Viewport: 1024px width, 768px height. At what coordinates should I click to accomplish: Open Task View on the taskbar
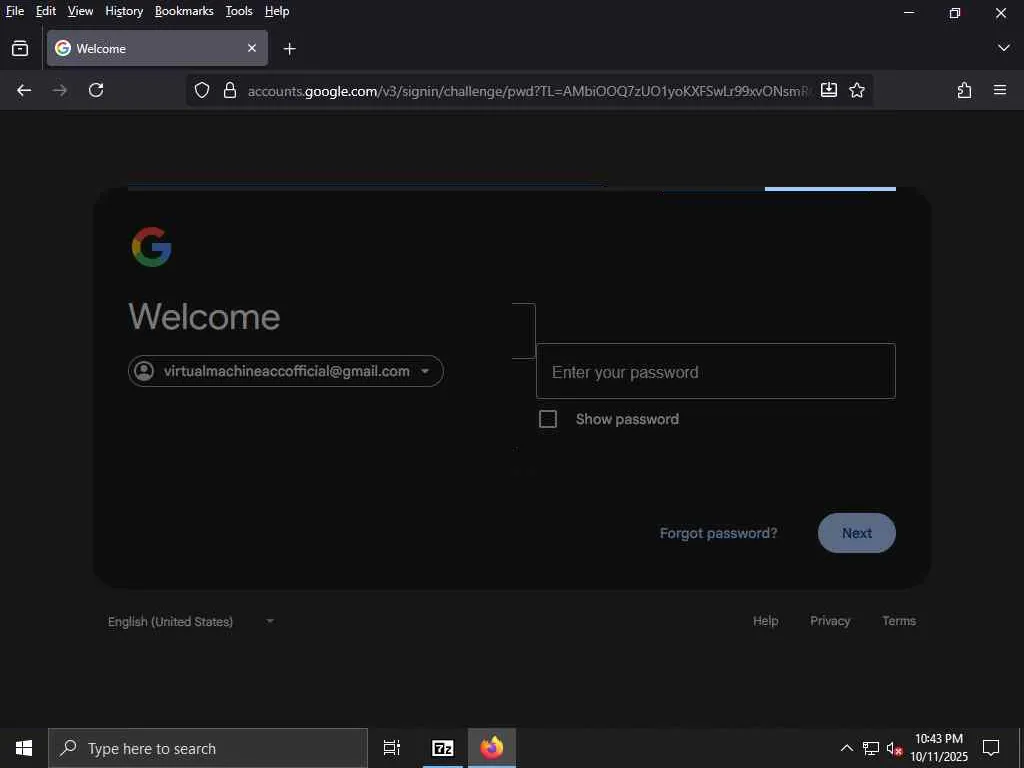pyautogui.click(x=392, y=748)
